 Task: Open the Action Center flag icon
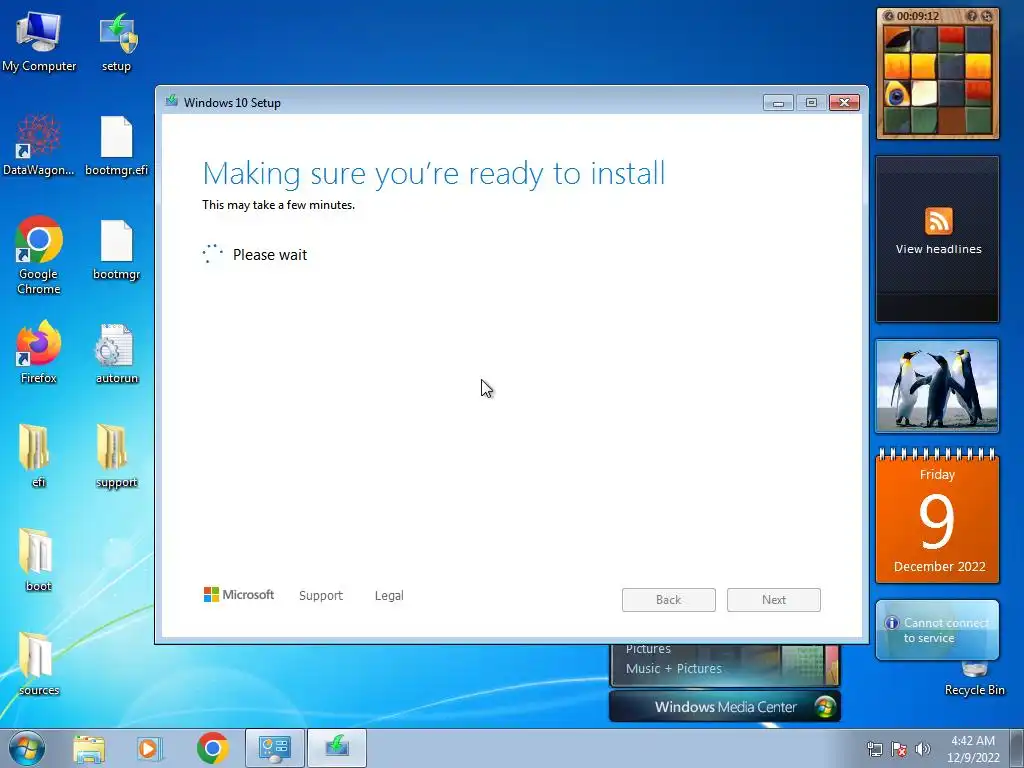coord(899,749)
